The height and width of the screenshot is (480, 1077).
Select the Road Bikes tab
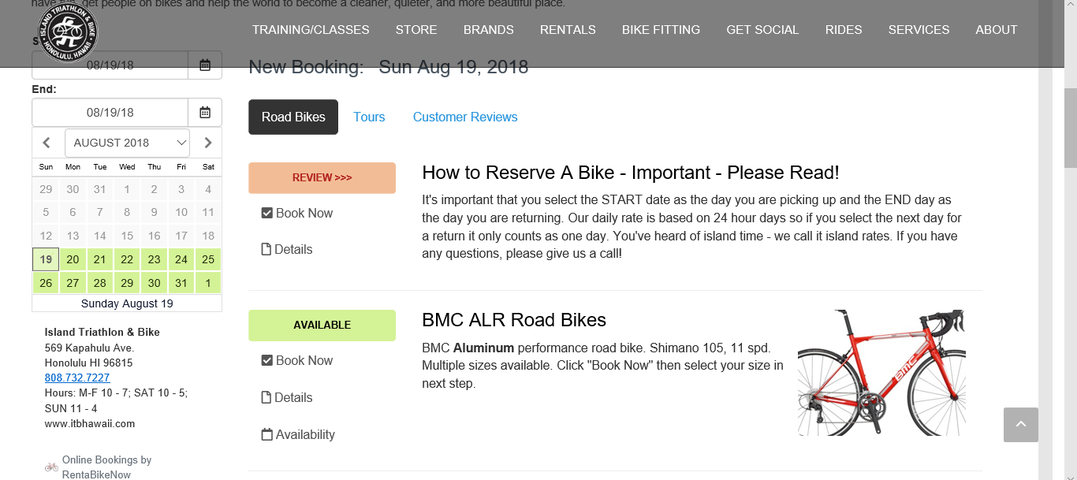click(293, 117)
